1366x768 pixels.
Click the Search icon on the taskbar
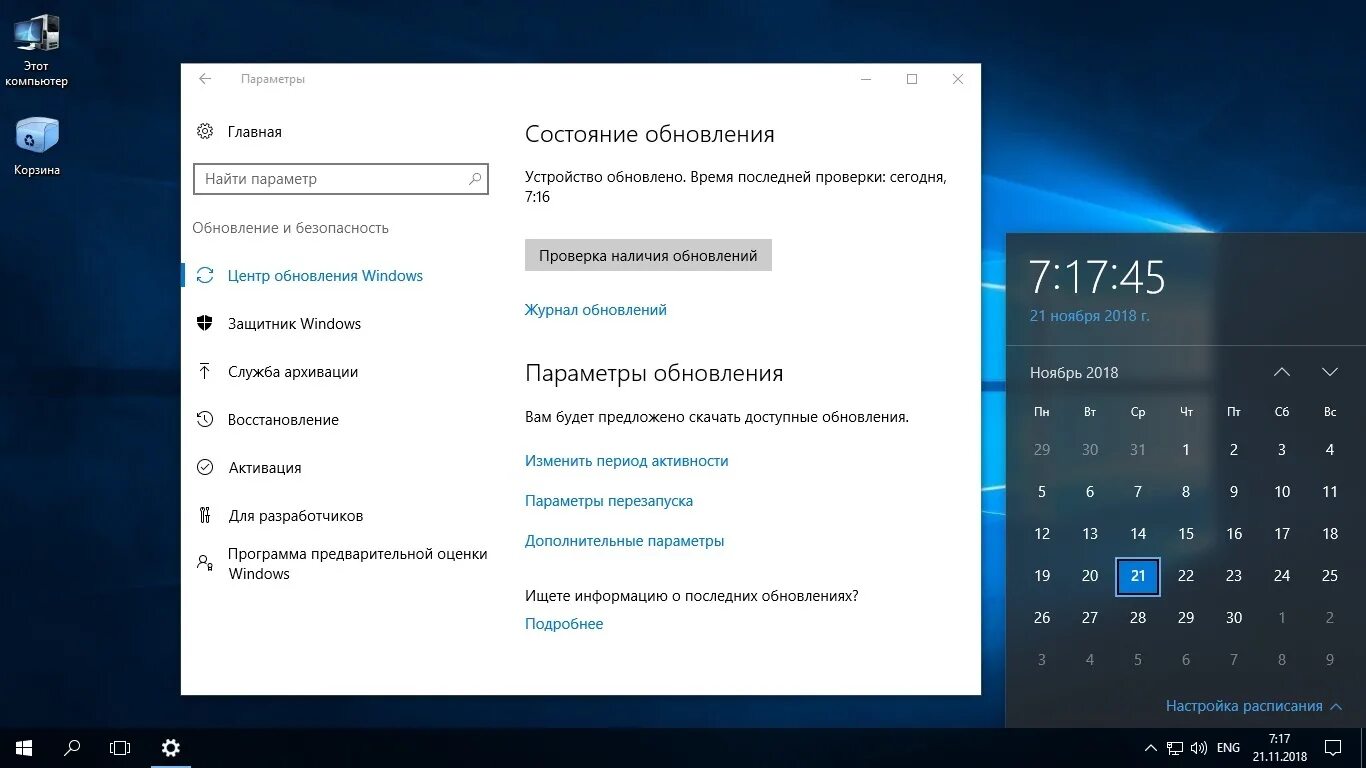[x=70, y=747]
